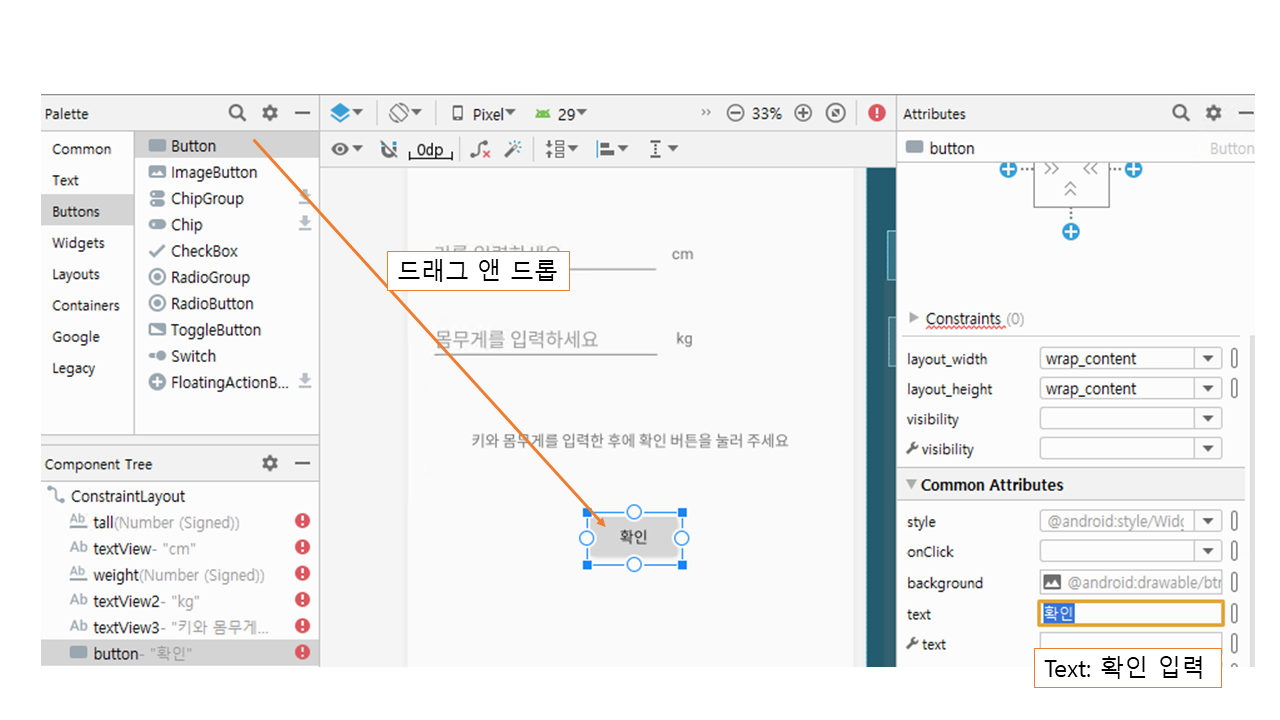Zoom in on the design canvas

803,113
